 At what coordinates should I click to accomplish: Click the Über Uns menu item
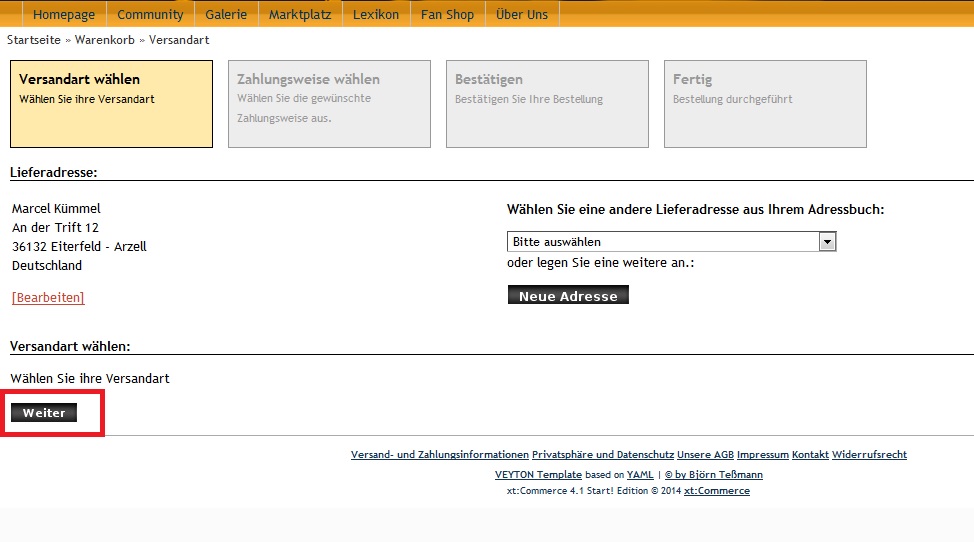[522, 14]
